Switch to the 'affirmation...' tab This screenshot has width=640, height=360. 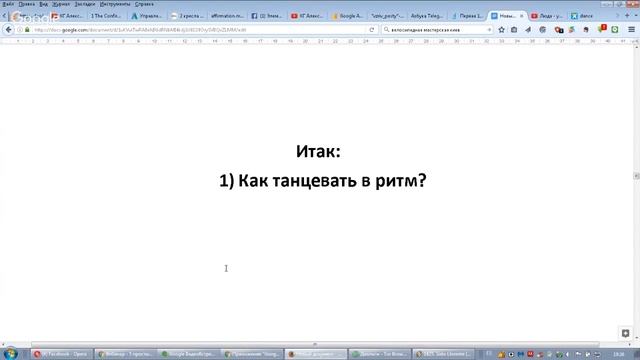(x=227, y=16)
